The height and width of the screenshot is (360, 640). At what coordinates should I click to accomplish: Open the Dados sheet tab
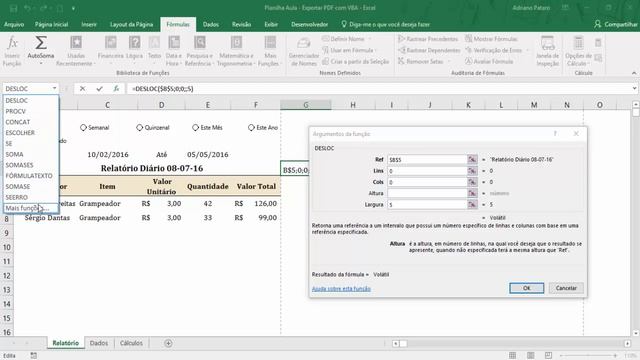point(99,343)
